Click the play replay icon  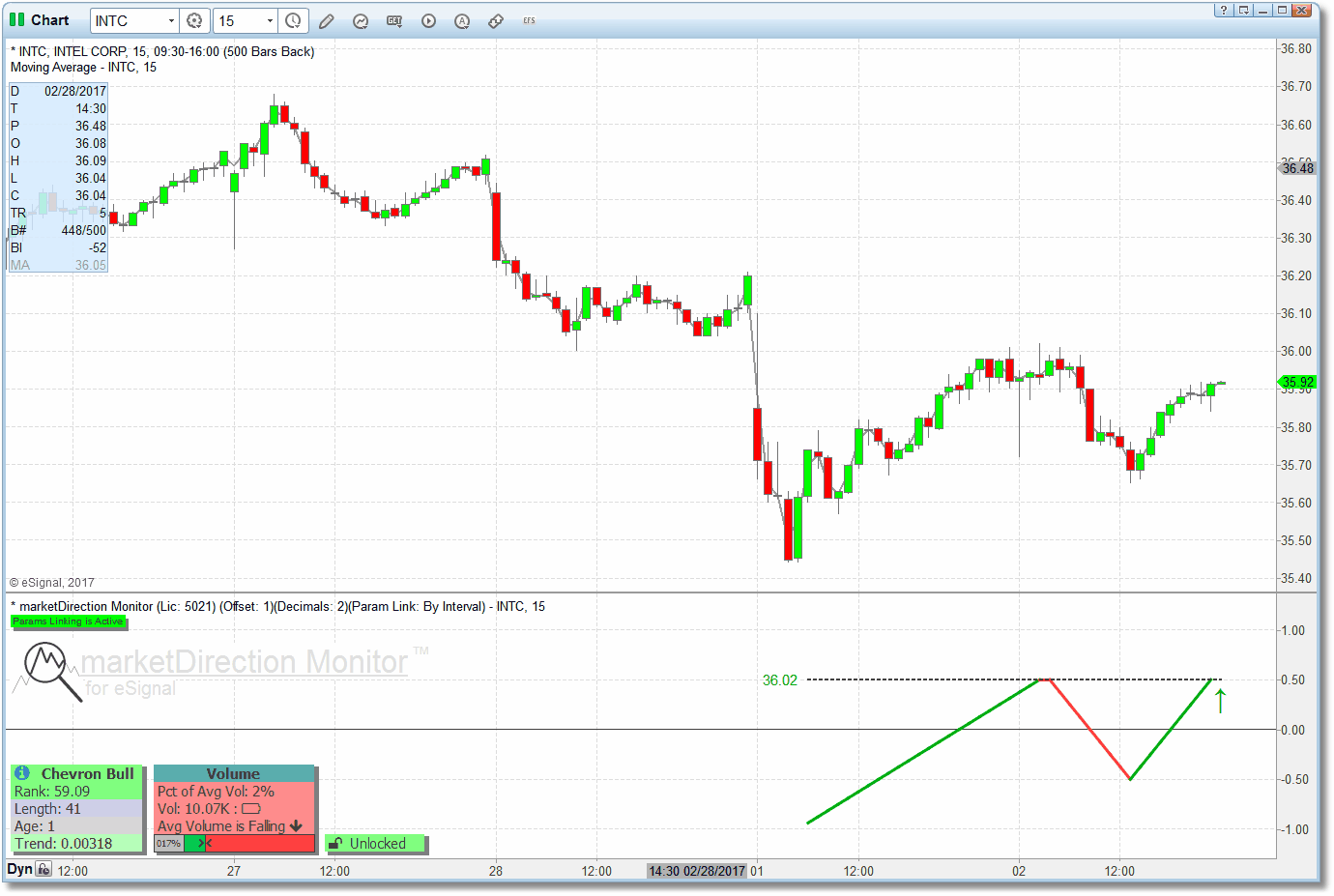pyautogui.click(x=428, y=20)
